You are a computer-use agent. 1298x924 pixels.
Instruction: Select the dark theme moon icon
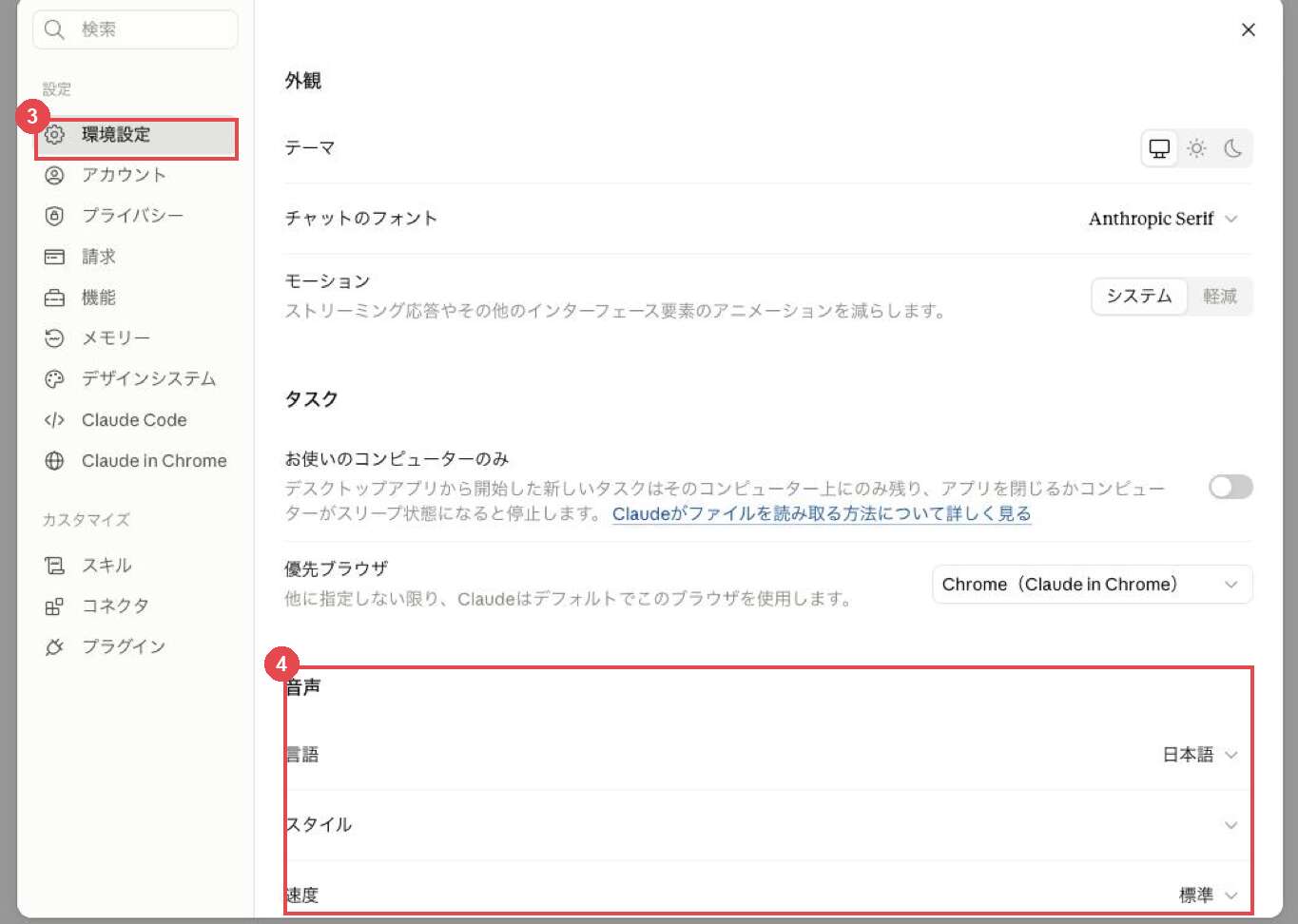click(1232, 148)
